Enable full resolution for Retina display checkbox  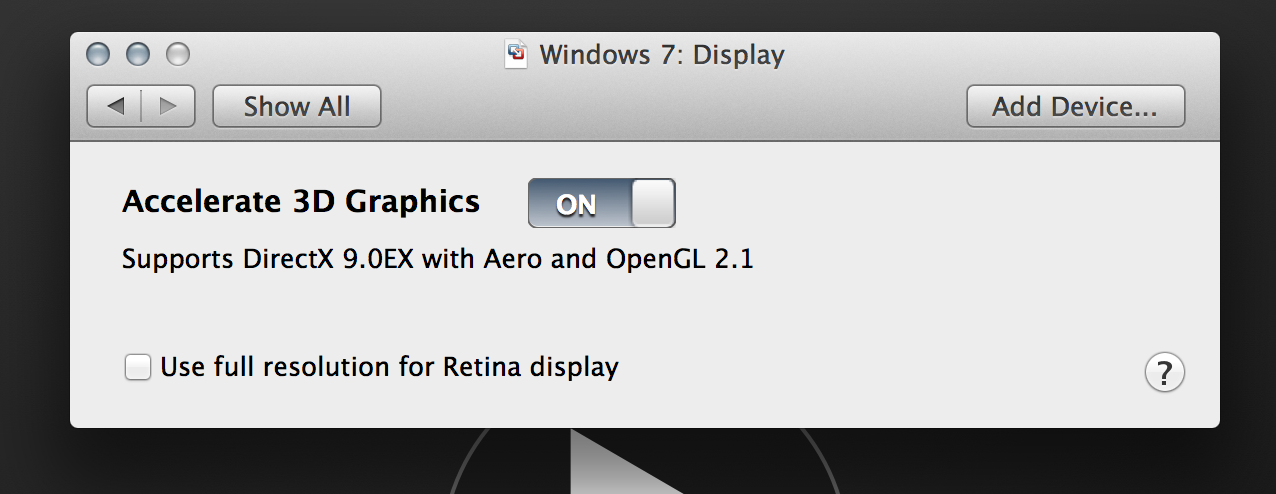coord(138,367)
